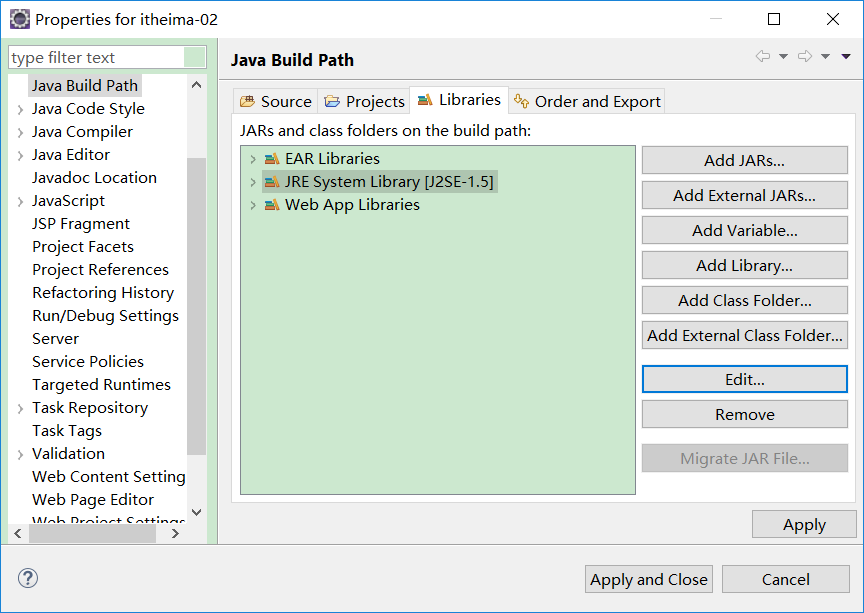Expand the EAR Libraries node
Viewport: 864px width, 613px height.
pos(253,159)
